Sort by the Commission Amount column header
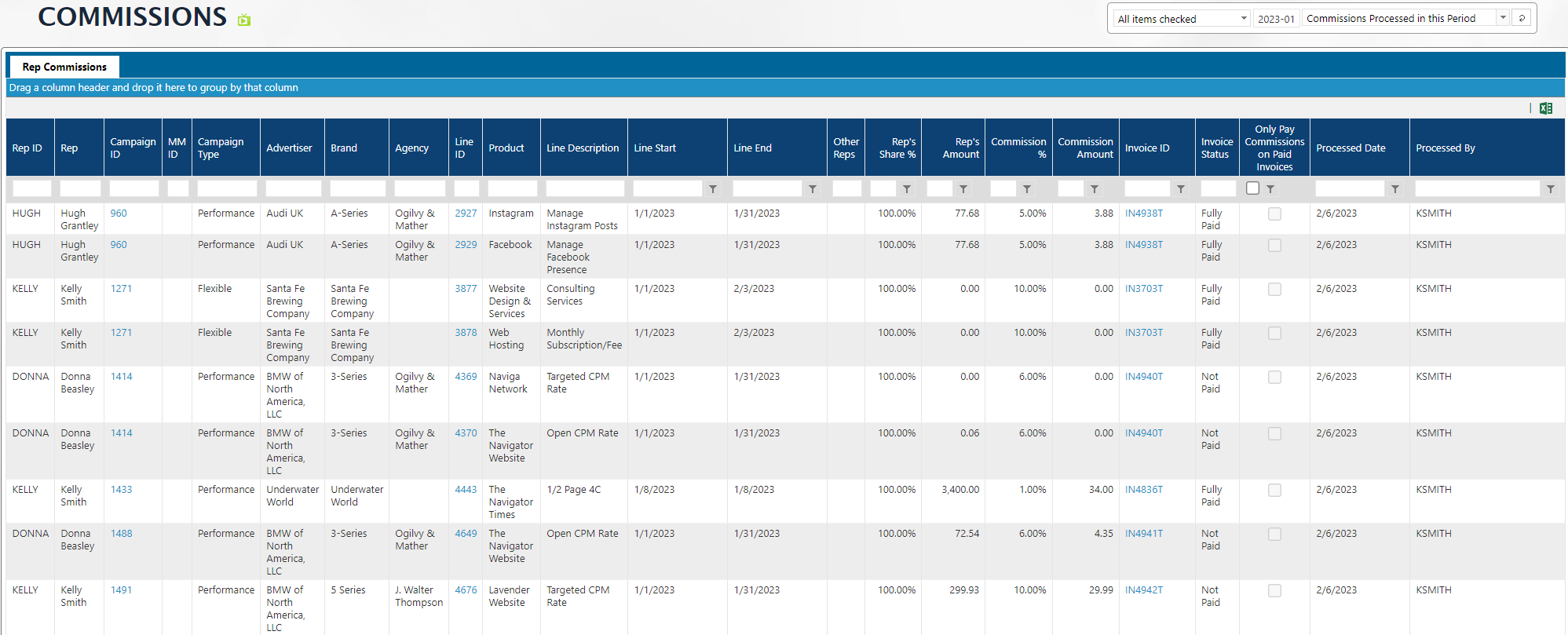This screenshot has width=1568, height=635. point(1085,148)
